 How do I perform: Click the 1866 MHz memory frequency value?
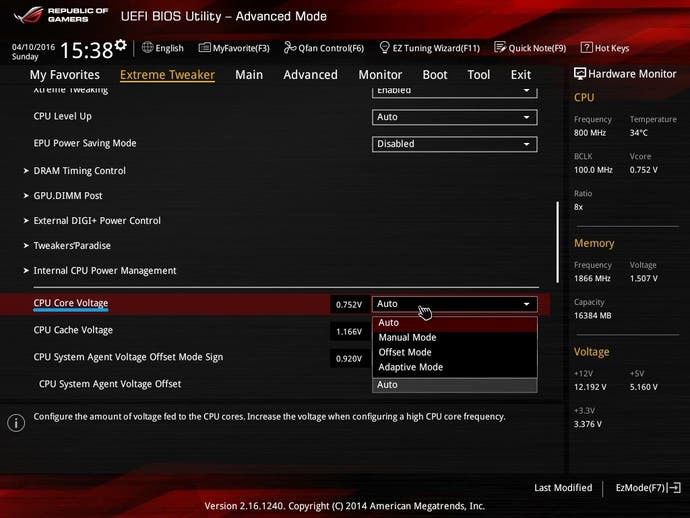pyautogui.click(x=592, y=279)
